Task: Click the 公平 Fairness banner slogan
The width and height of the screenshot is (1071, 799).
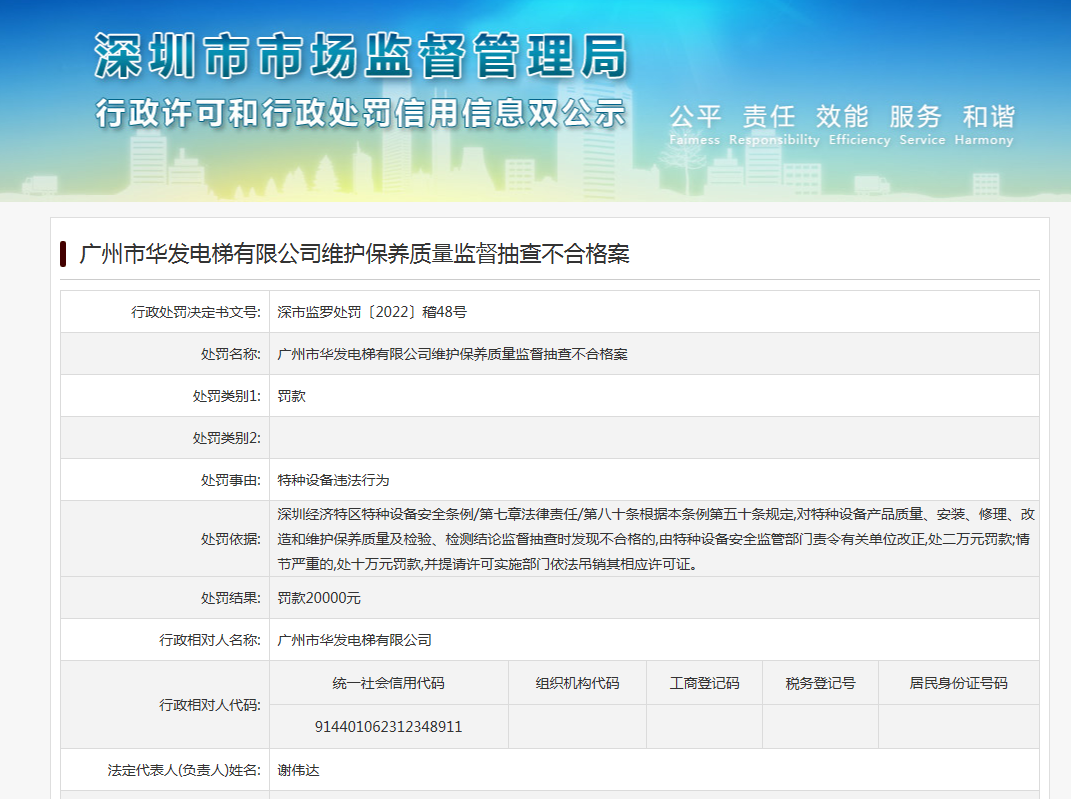Action: point(695,124)
